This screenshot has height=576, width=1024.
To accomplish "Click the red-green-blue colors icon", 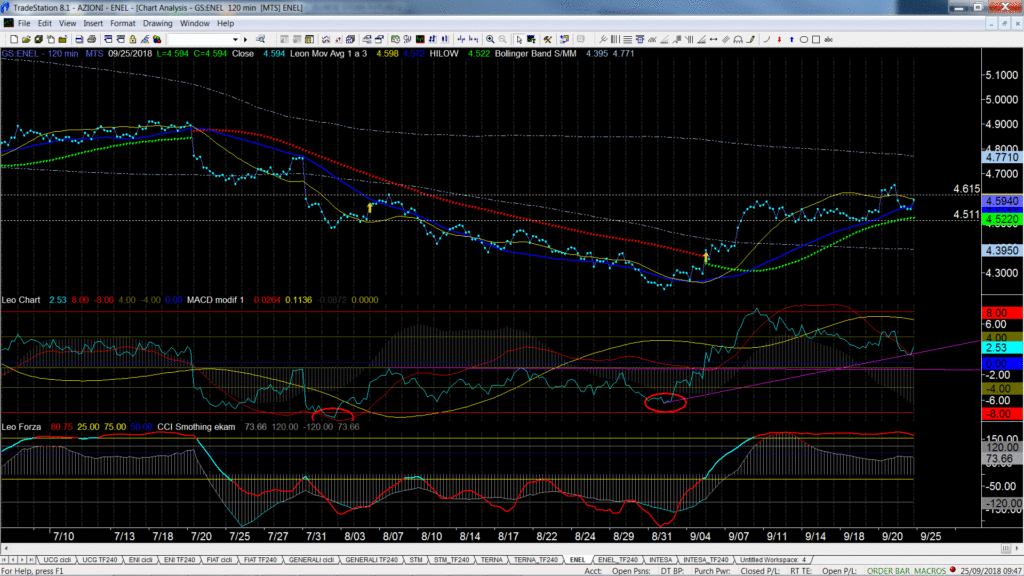I will coord(157,40).
